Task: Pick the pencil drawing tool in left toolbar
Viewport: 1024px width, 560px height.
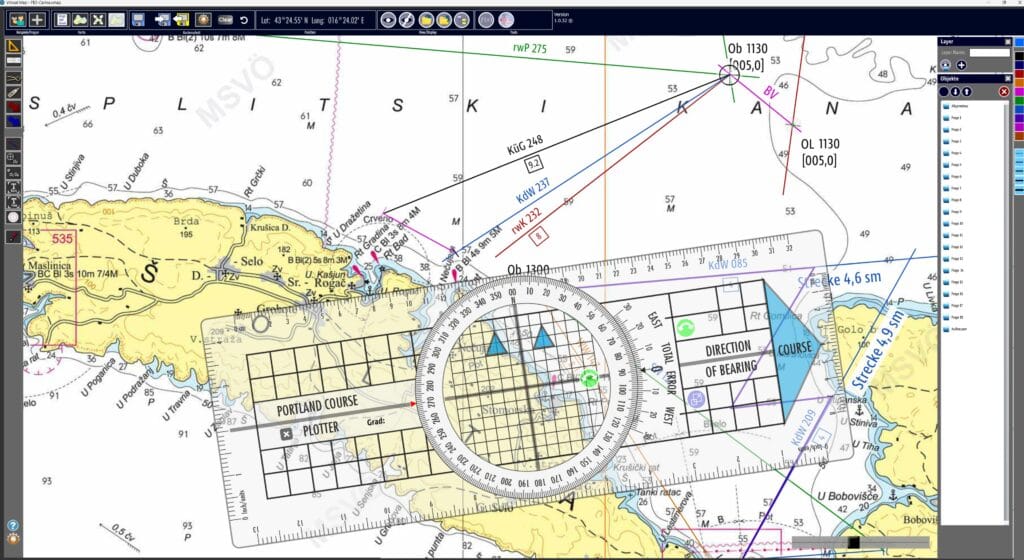Action: tap(13, 92)
